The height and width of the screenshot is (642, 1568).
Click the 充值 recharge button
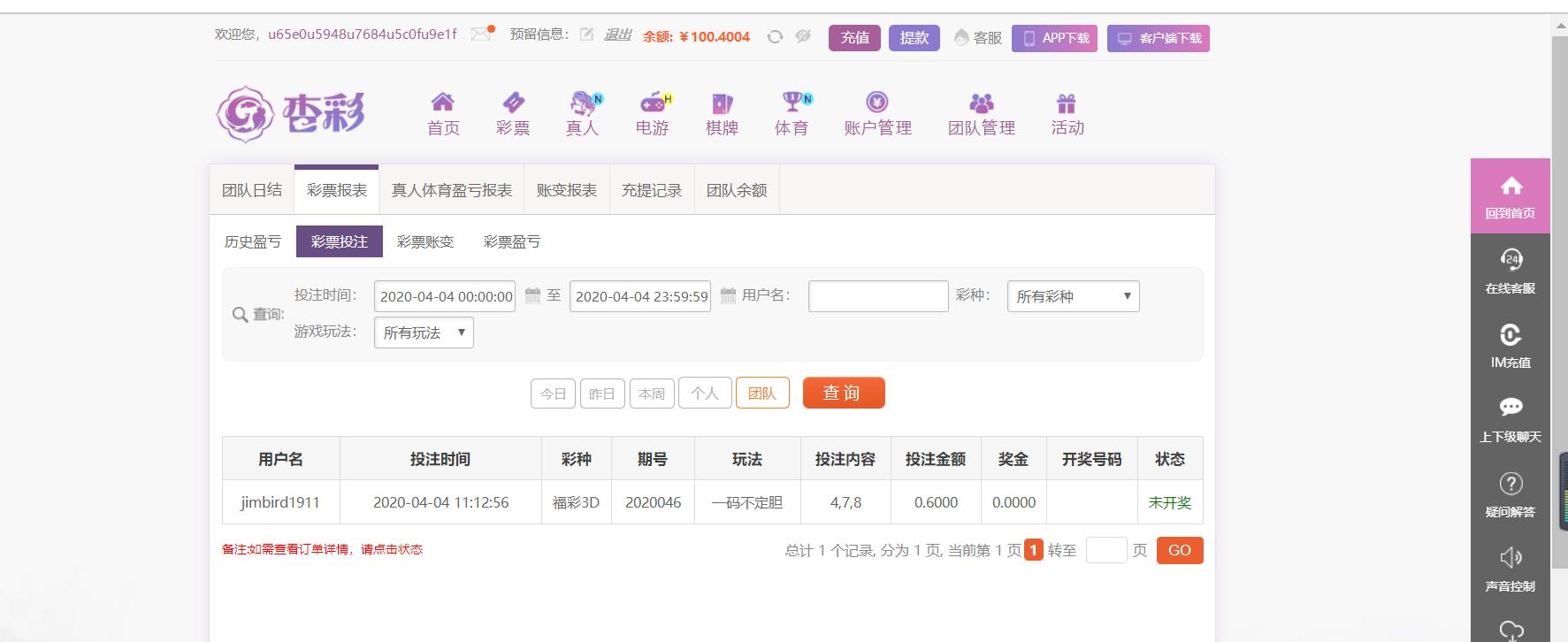[x=854, y=38]
